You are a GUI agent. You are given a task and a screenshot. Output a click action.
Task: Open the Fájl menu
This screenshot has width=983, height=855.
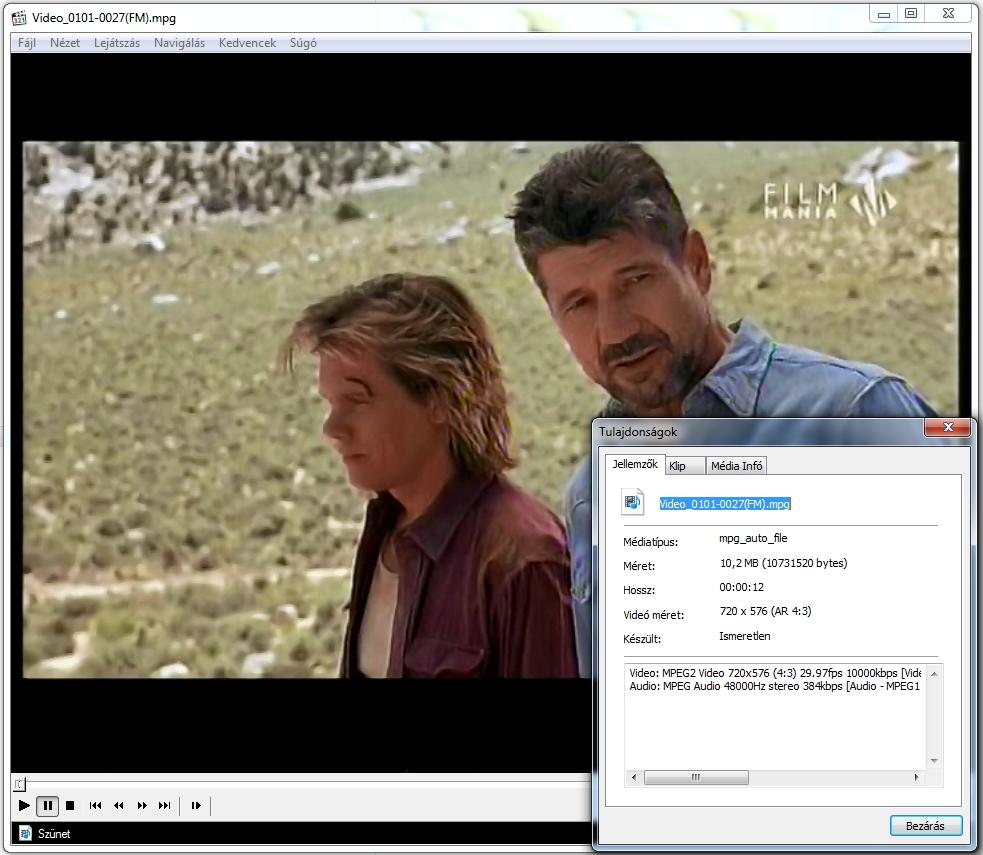click(26, 43)
